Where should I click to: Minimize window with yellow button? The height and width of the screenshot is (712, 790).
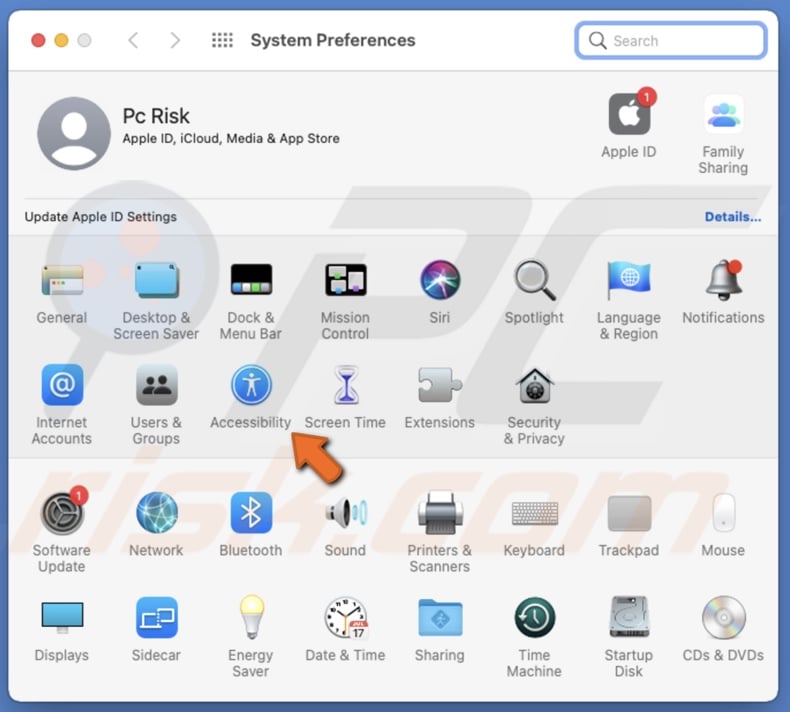click(x=61, y=40)
